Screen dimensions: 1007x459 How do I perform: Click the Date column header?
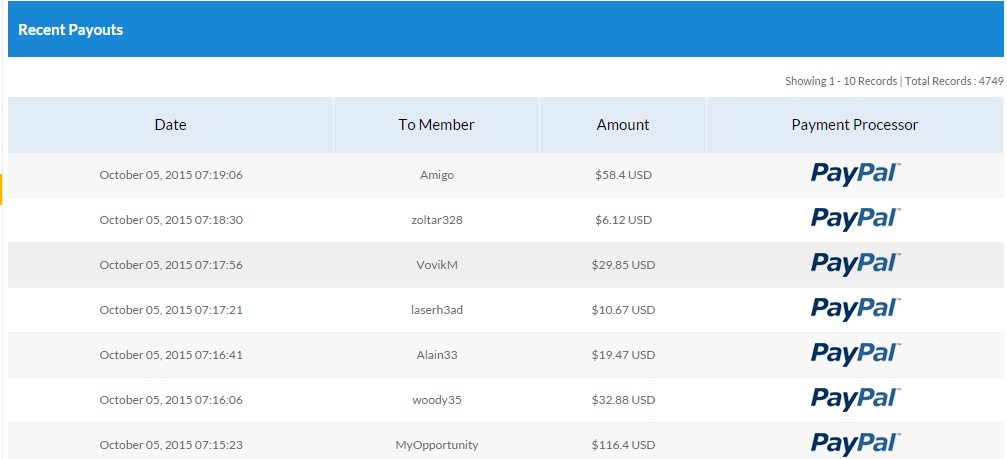click(x=170, y=125)
